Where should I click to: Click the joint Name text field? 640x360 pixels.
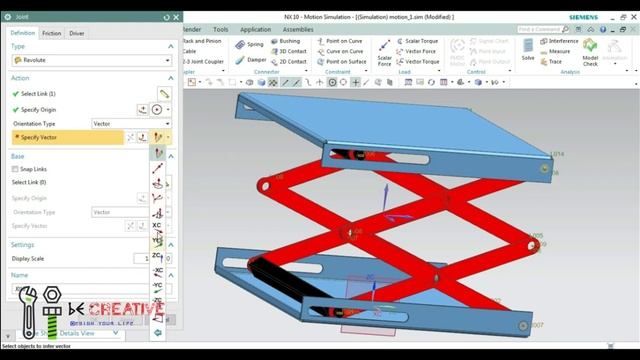80,289
